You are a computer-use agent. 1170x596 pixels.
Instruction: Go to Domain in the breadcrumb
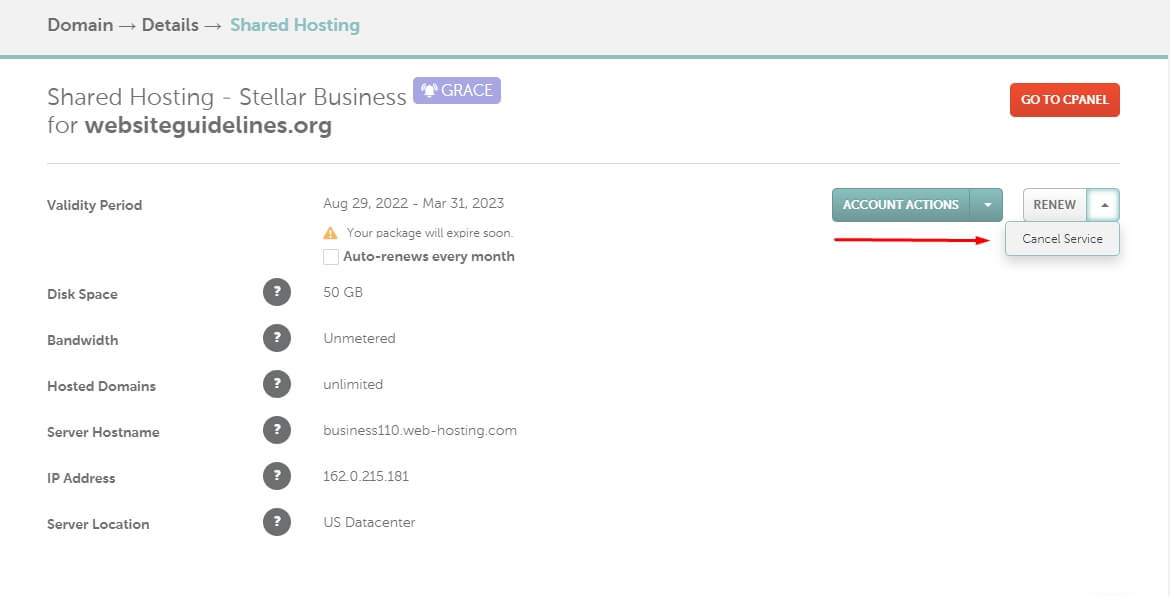(x=80, y=25)
